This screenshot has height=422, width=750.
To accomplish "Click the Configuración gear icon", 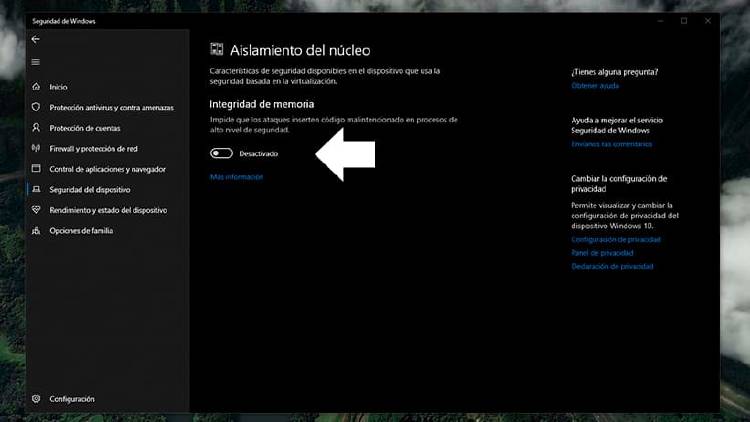I will (x=36, y=399).
